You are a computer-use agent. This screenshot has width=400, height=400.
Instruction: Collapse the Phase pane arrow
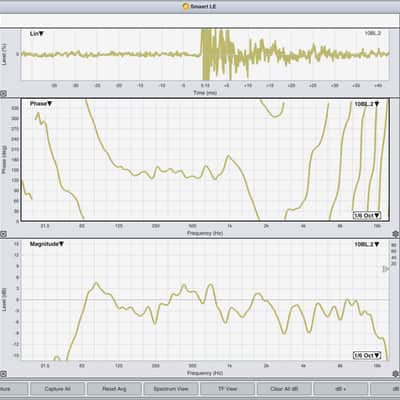(3, 234)
